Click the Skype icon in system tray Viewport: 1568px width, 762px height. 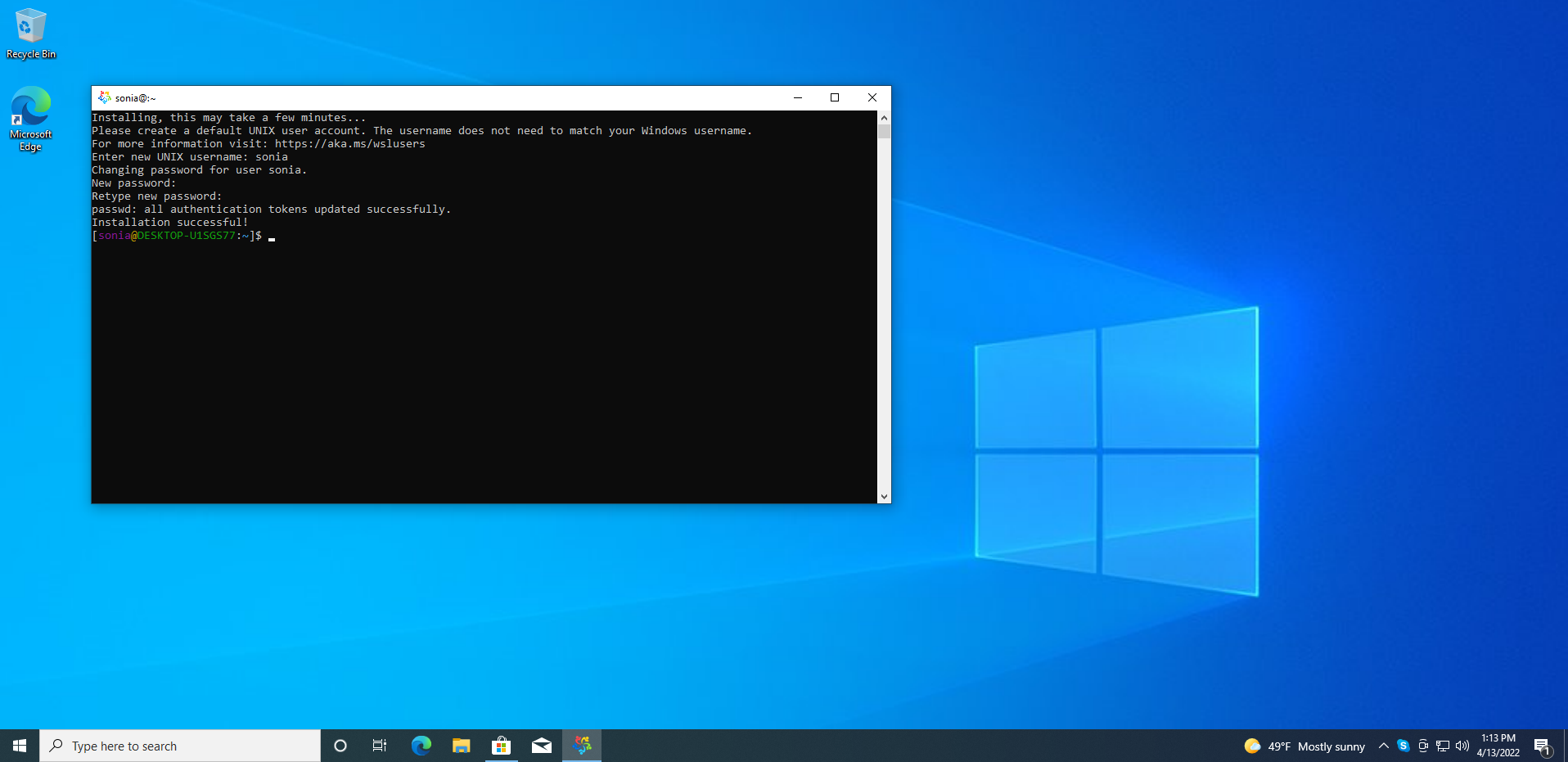tap(1404, 746)
